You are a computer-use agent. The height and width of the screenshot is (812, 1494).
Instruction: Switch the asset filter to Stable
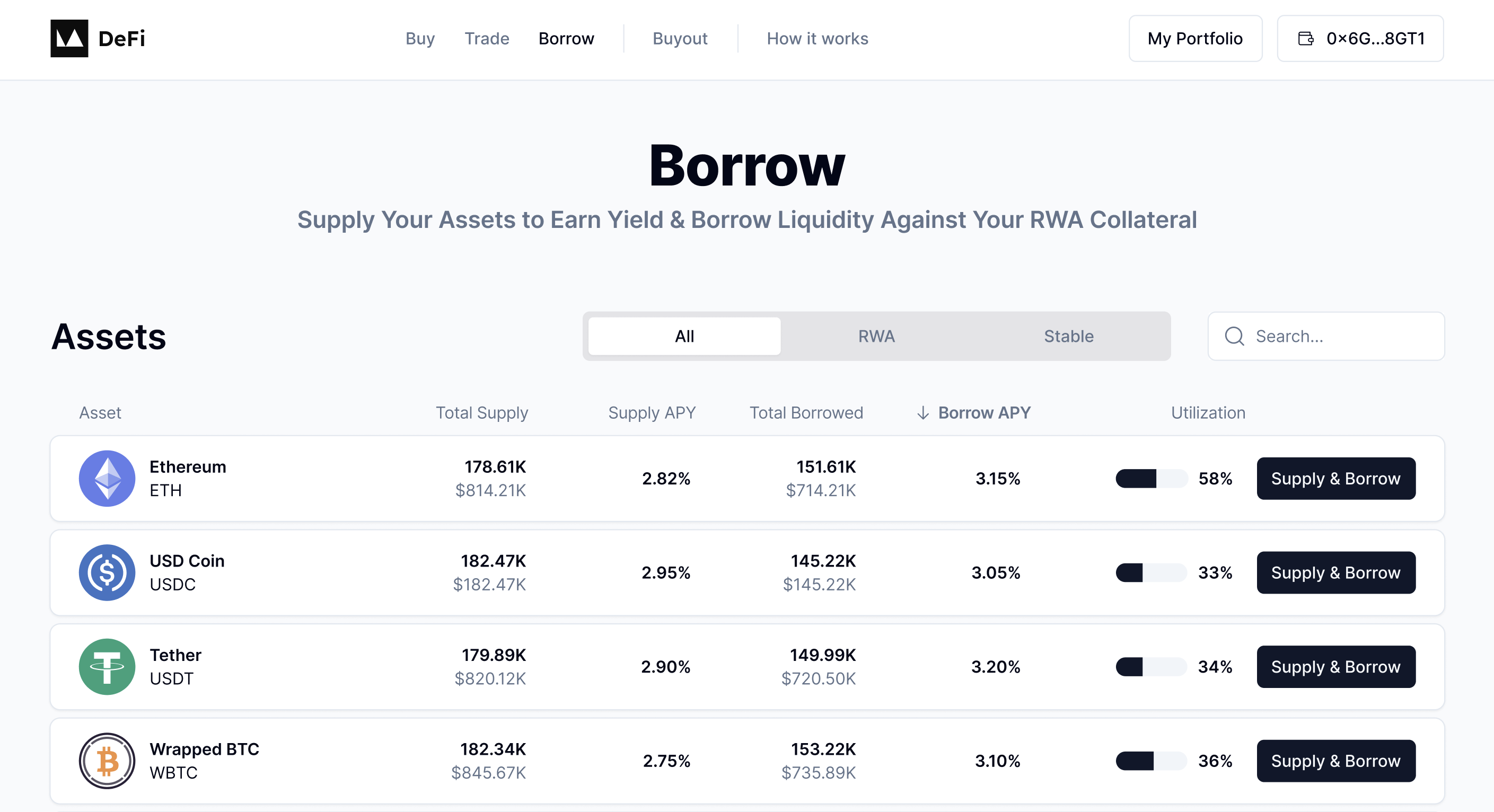[1068, 337]
